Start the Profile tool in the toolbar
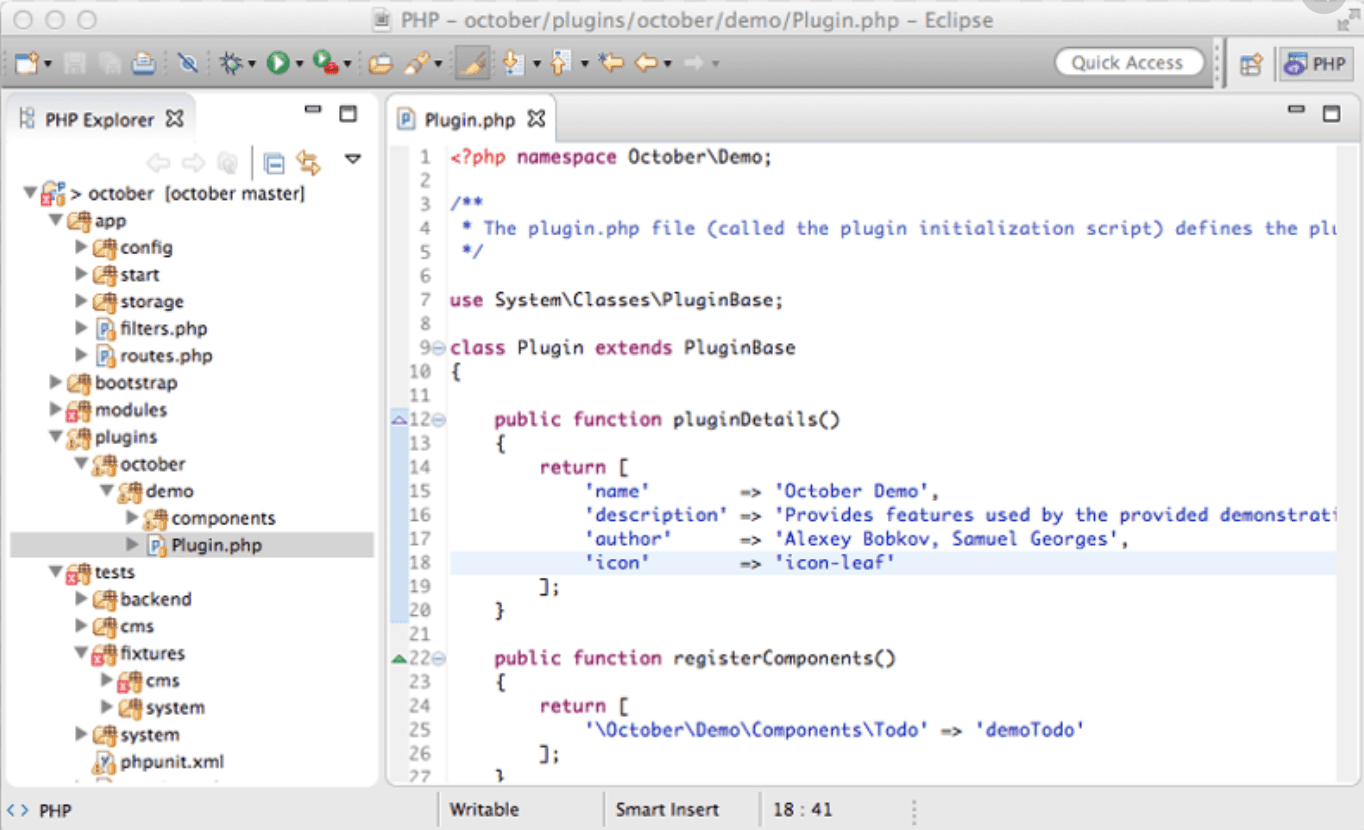 point(322,62)
